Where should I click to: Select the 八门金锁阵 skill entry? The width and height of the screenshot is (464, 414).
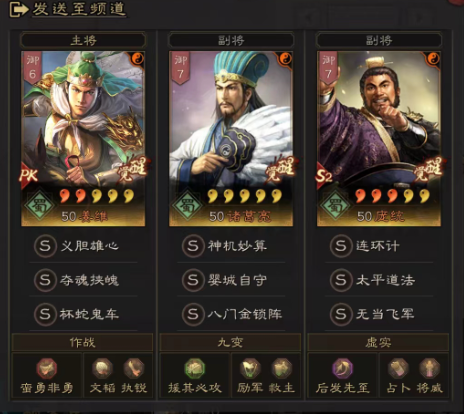click(x=231, y=314)
